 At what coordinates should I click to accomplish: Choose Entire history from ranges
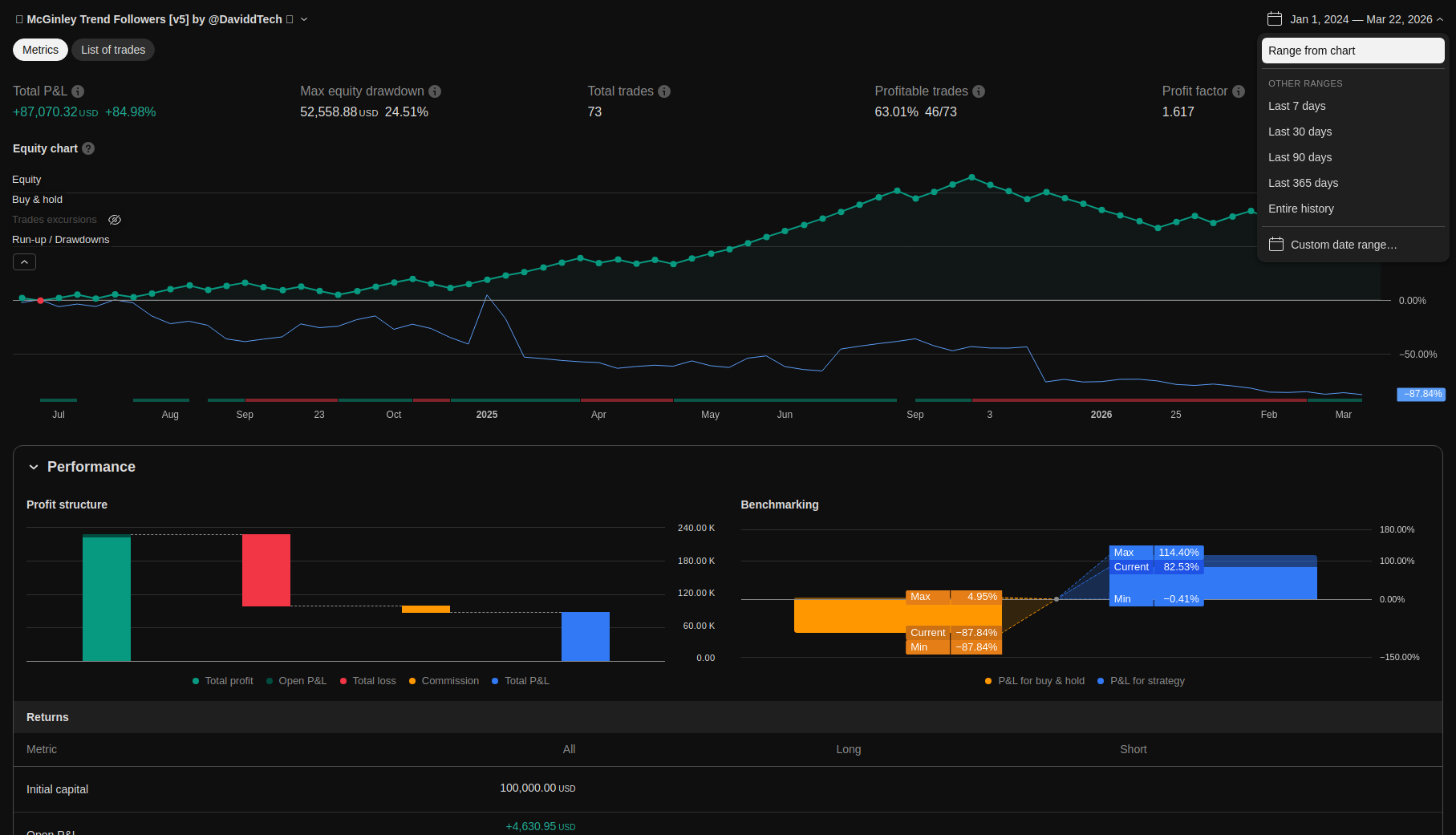pyautogui.click(x=1300, y=209)
